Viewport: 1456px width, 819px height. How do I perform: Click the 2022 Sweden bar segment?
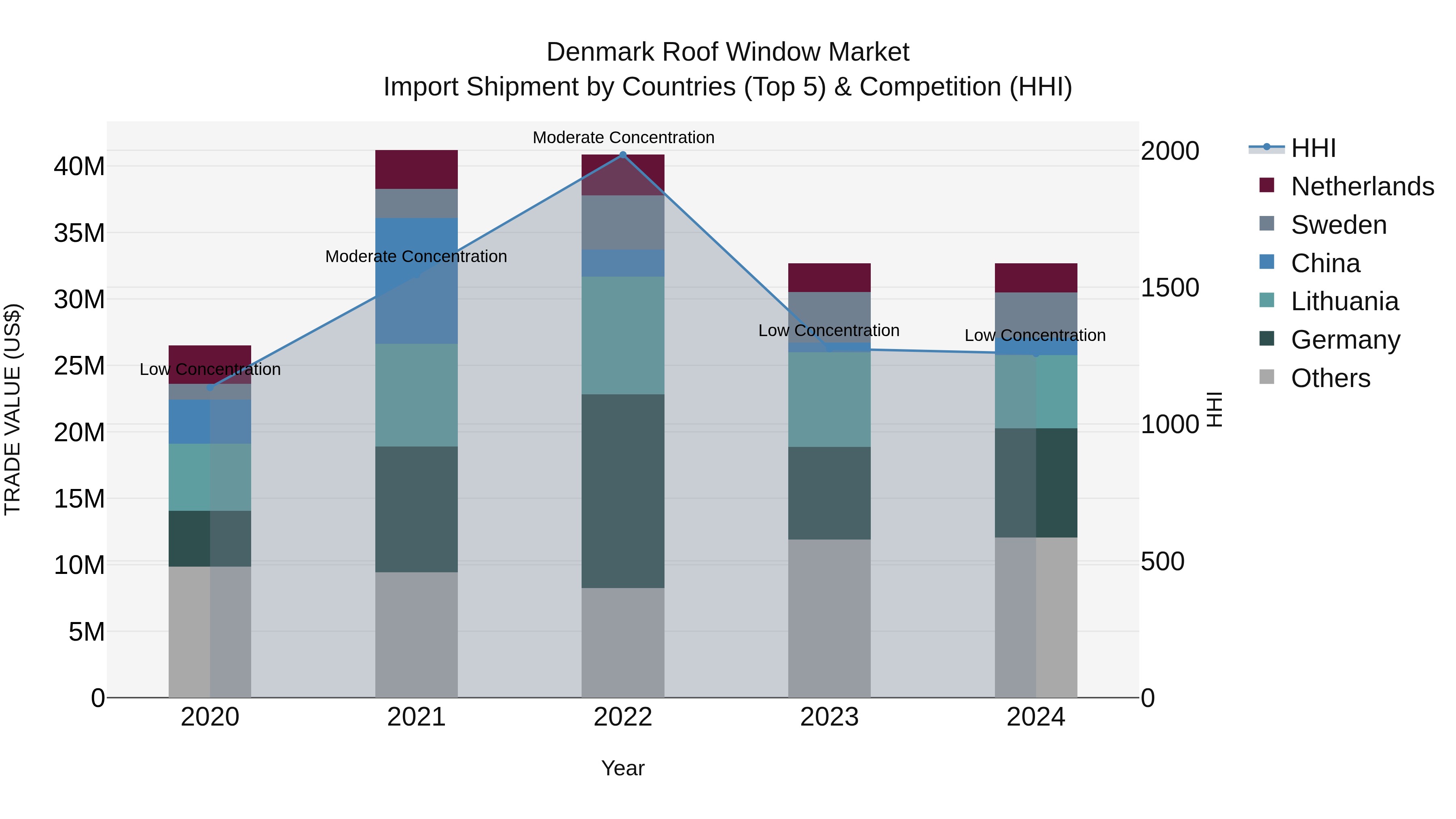623,223
